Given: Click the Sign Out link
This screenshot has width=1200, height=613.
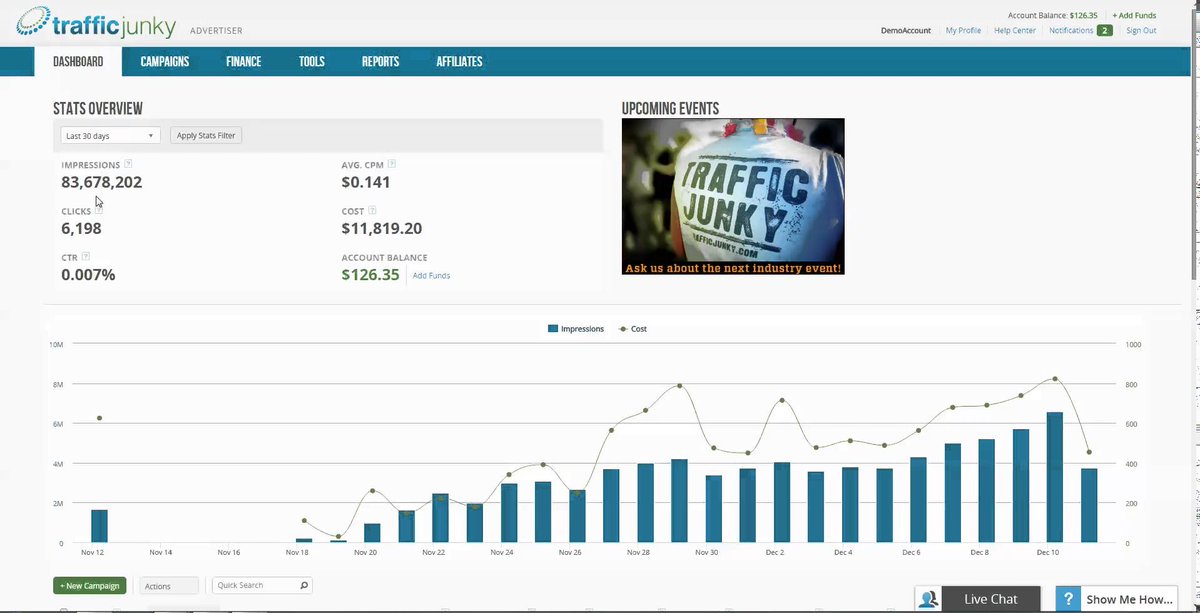Looking at the screenshot, I should click(1141, 31).
